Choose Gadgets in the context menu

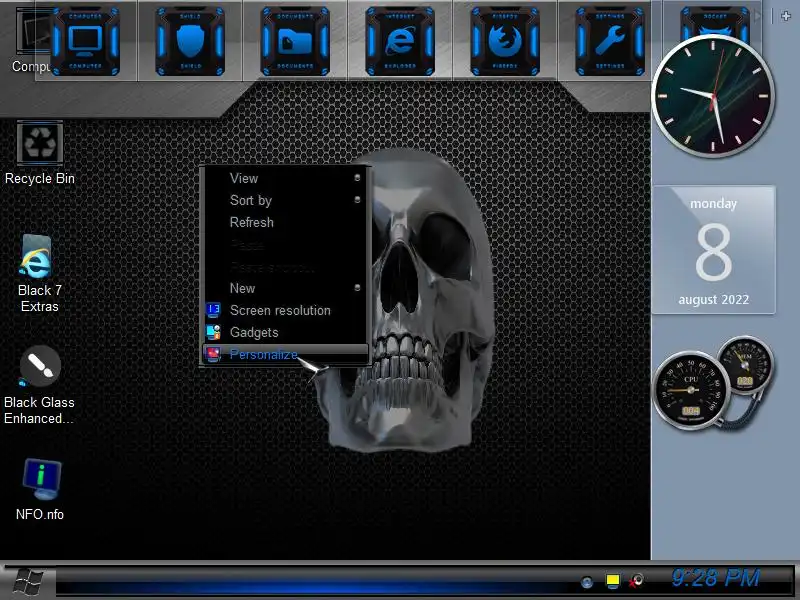[286, 332]
